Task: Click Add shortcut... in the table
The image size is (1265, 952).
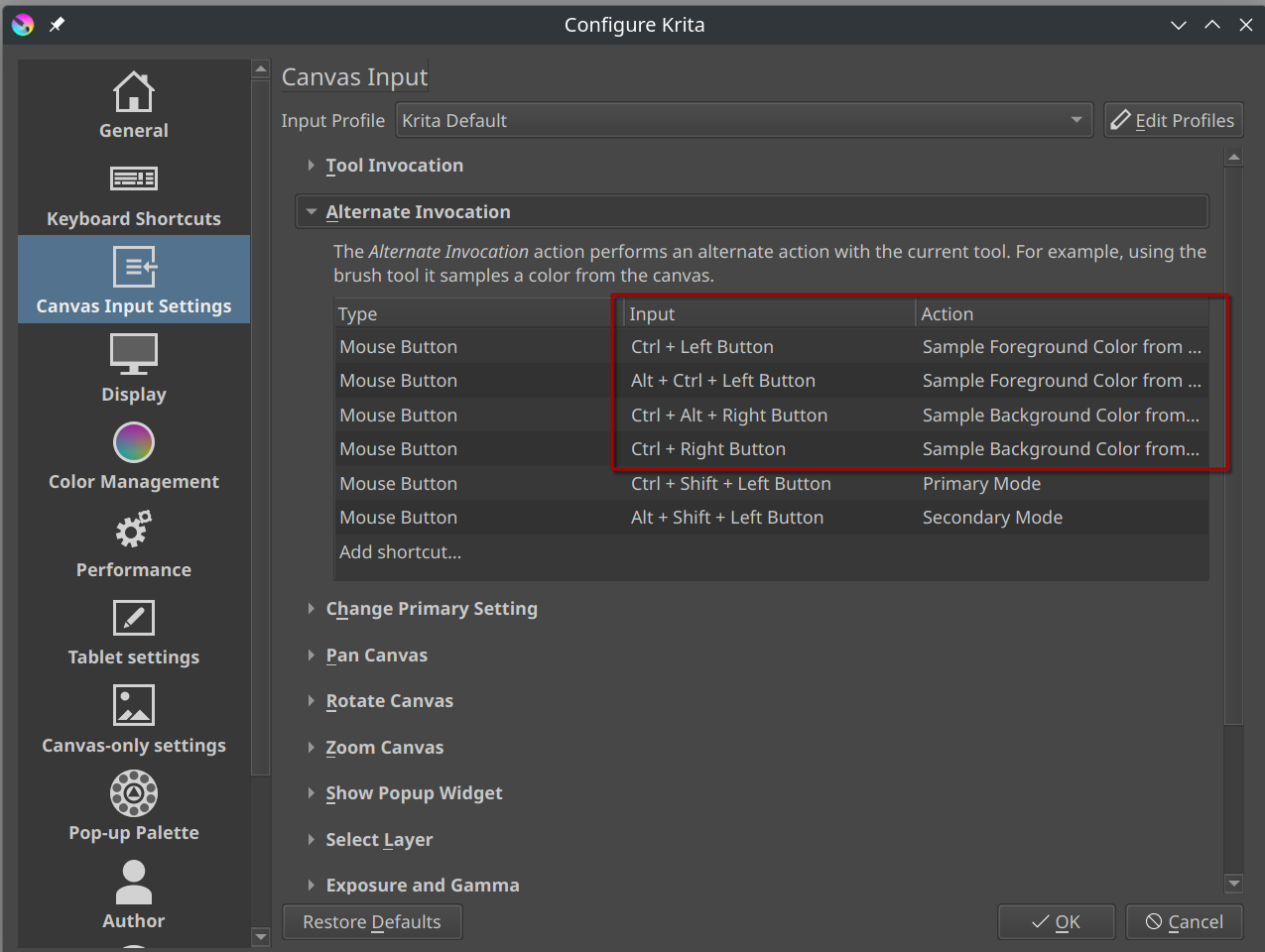Action: (401, 552)
